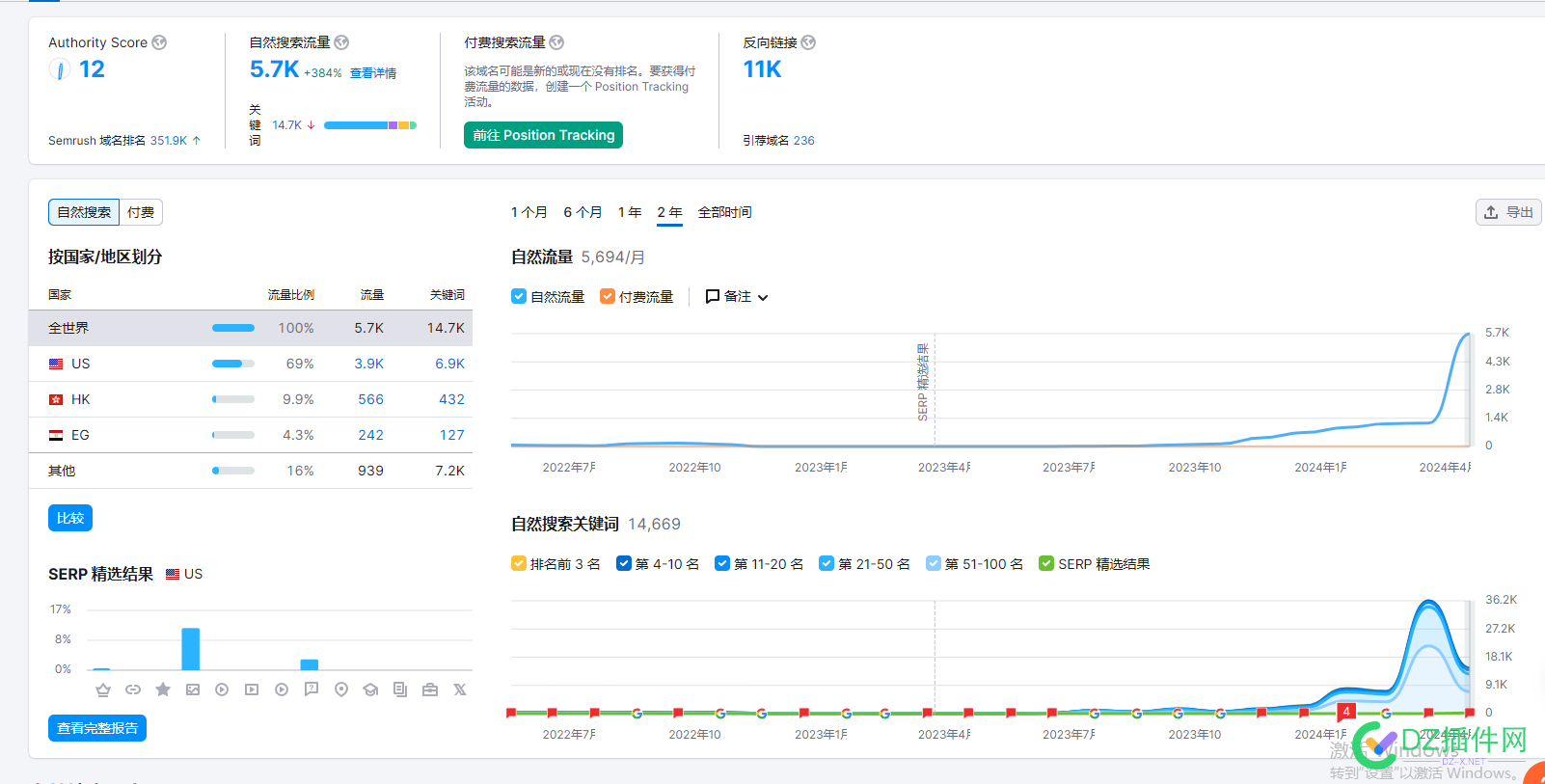Click the 比较 button
1545x784 pixels.
[x=70, y=518]
